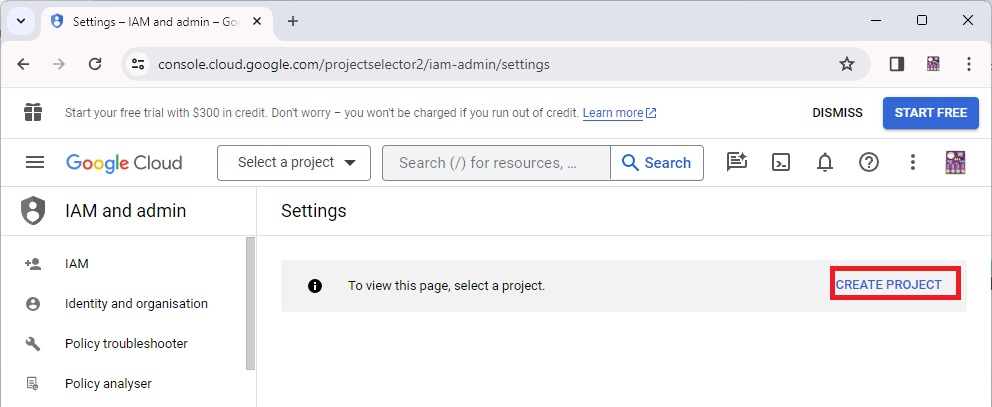Click the IAM add-person icon

point(33,264)
